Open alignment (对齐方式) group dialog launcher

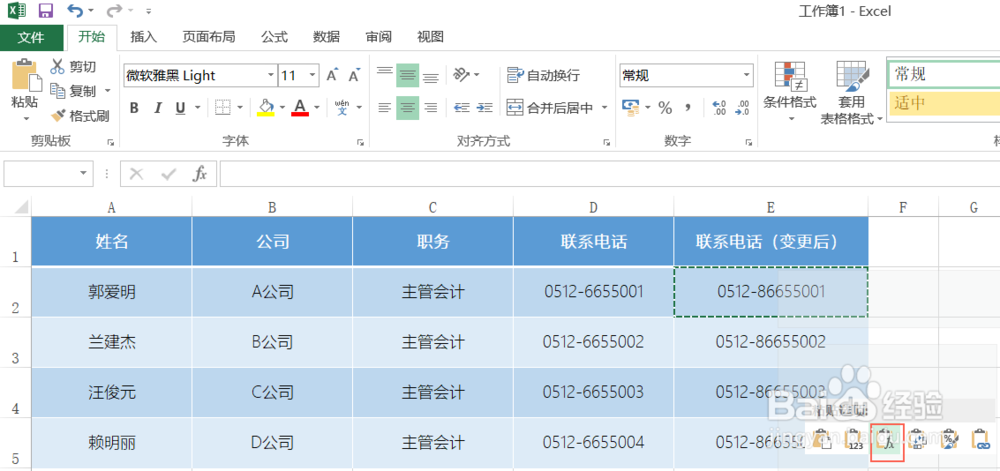coord(606,142)
